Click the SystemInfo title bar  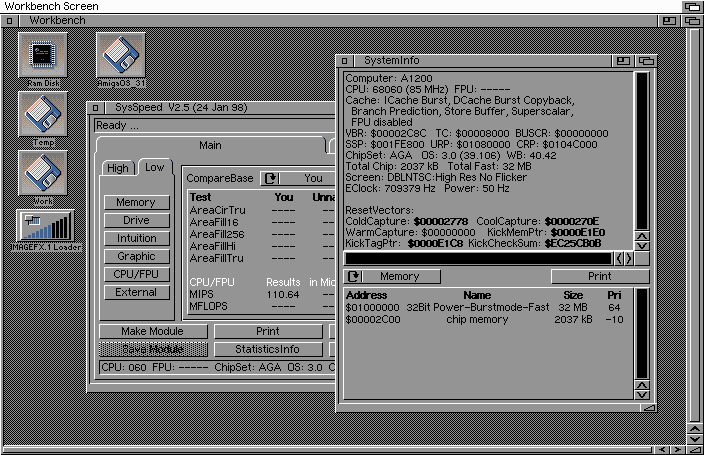click(x=483, y=61)
